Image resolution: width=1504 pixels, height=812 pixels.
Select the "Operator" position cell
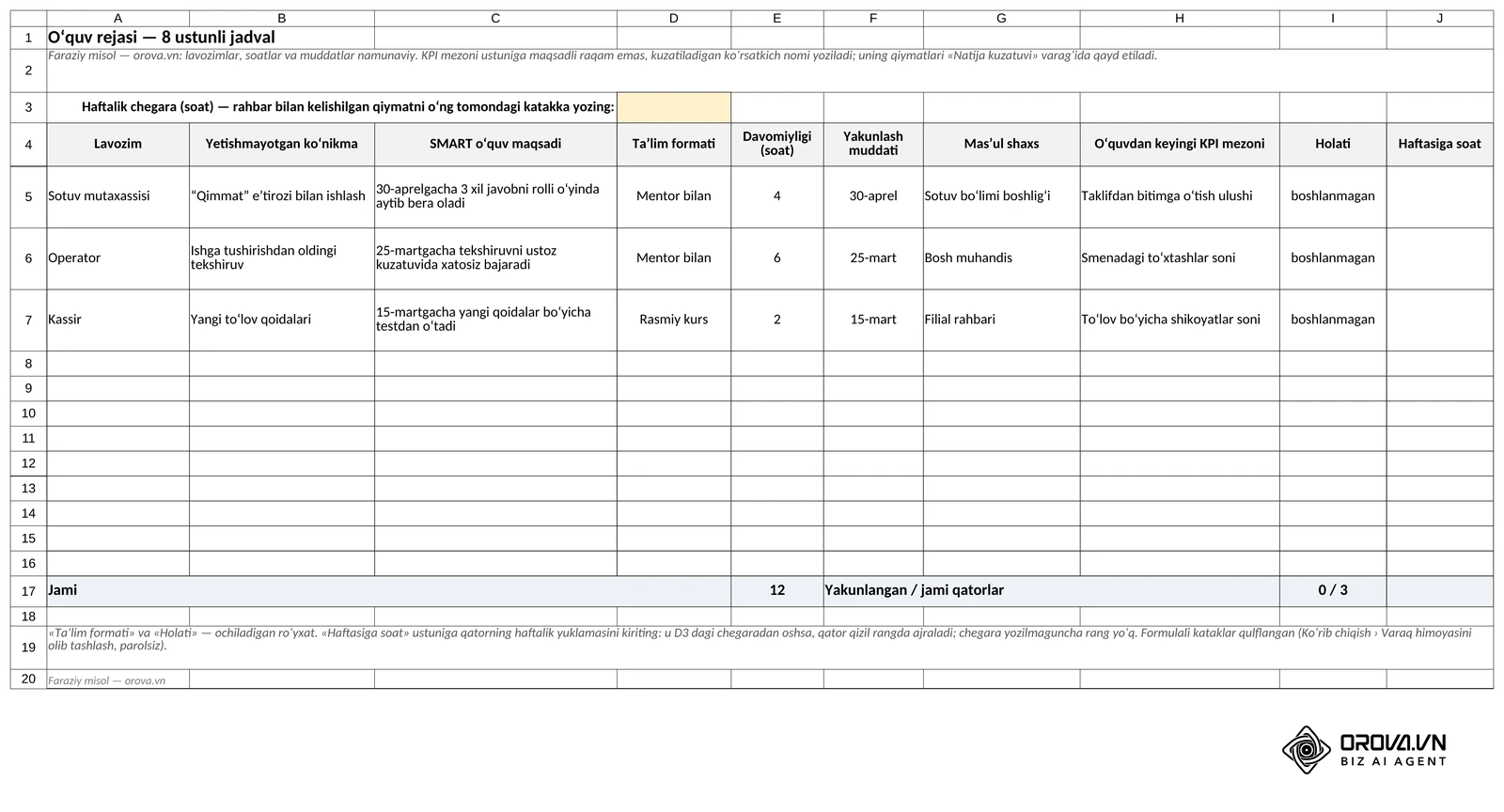[117, 258]
